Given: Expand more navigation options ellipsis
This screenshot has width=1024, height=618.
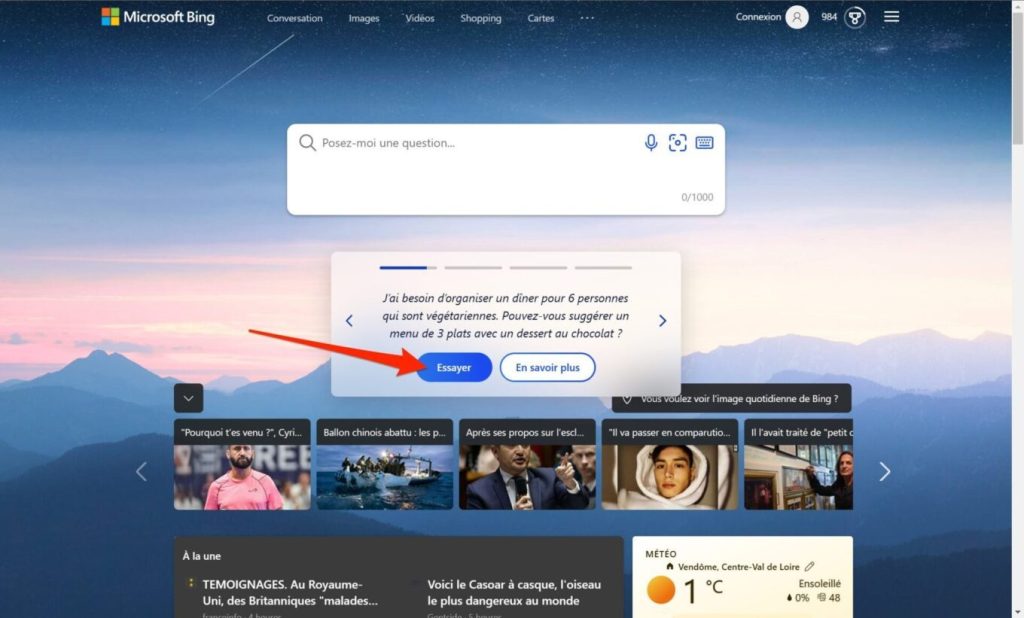Looking at the screenshot, I should pos(587,18).
